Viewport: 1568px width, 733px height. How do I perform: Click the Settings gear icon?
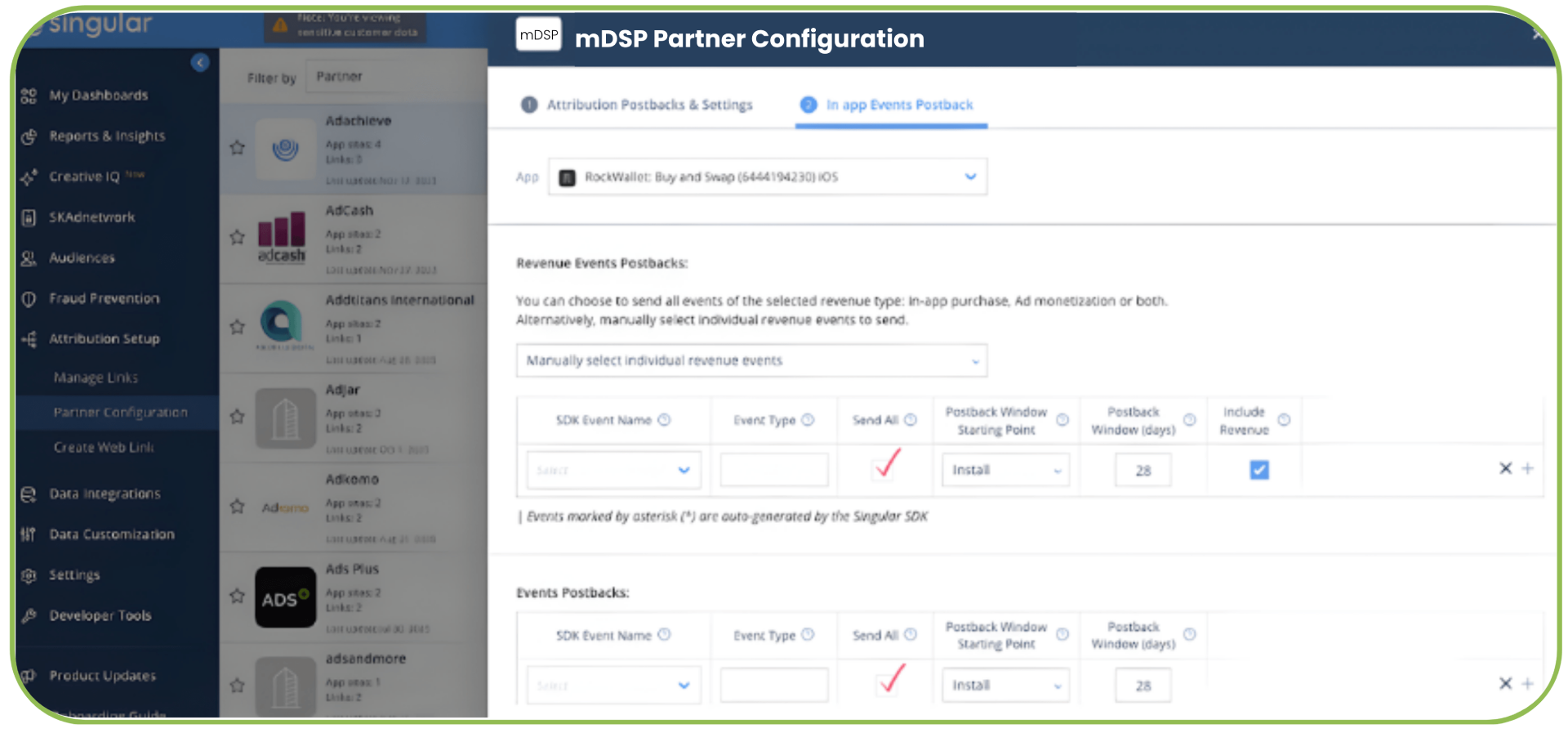point(29,575)
